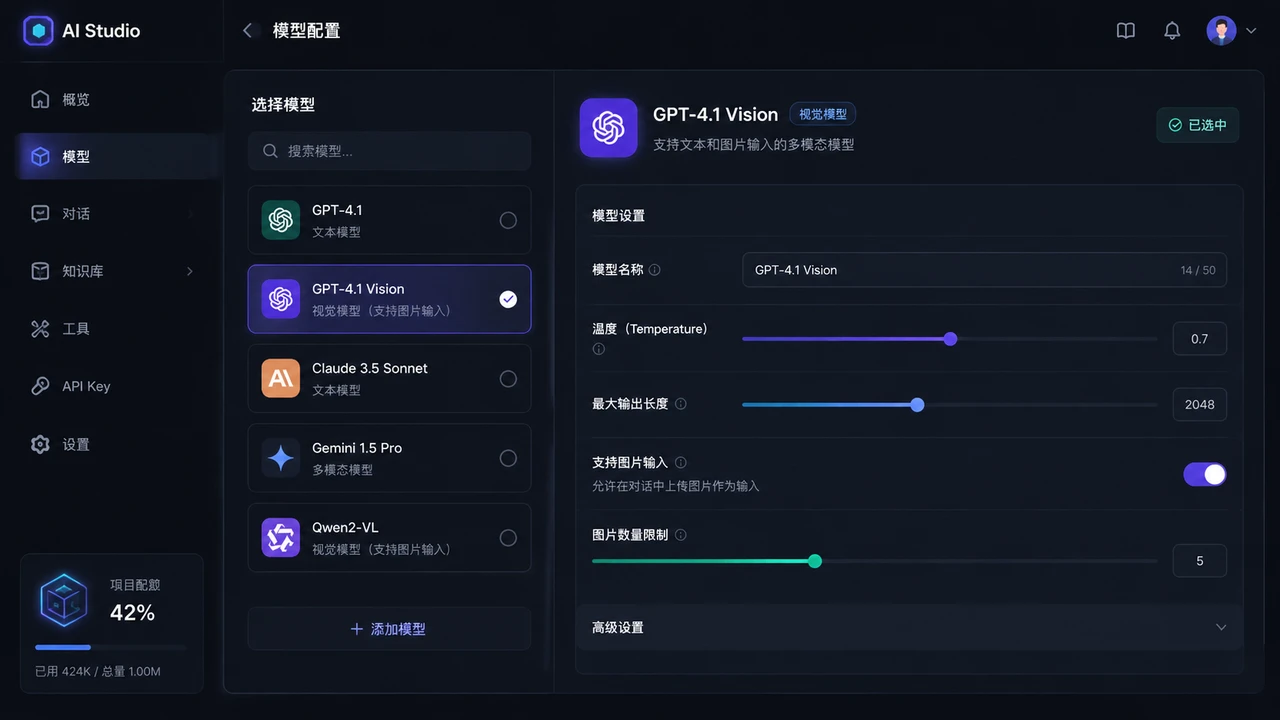Click the 图片数量限制 info icon

[681, 535]
